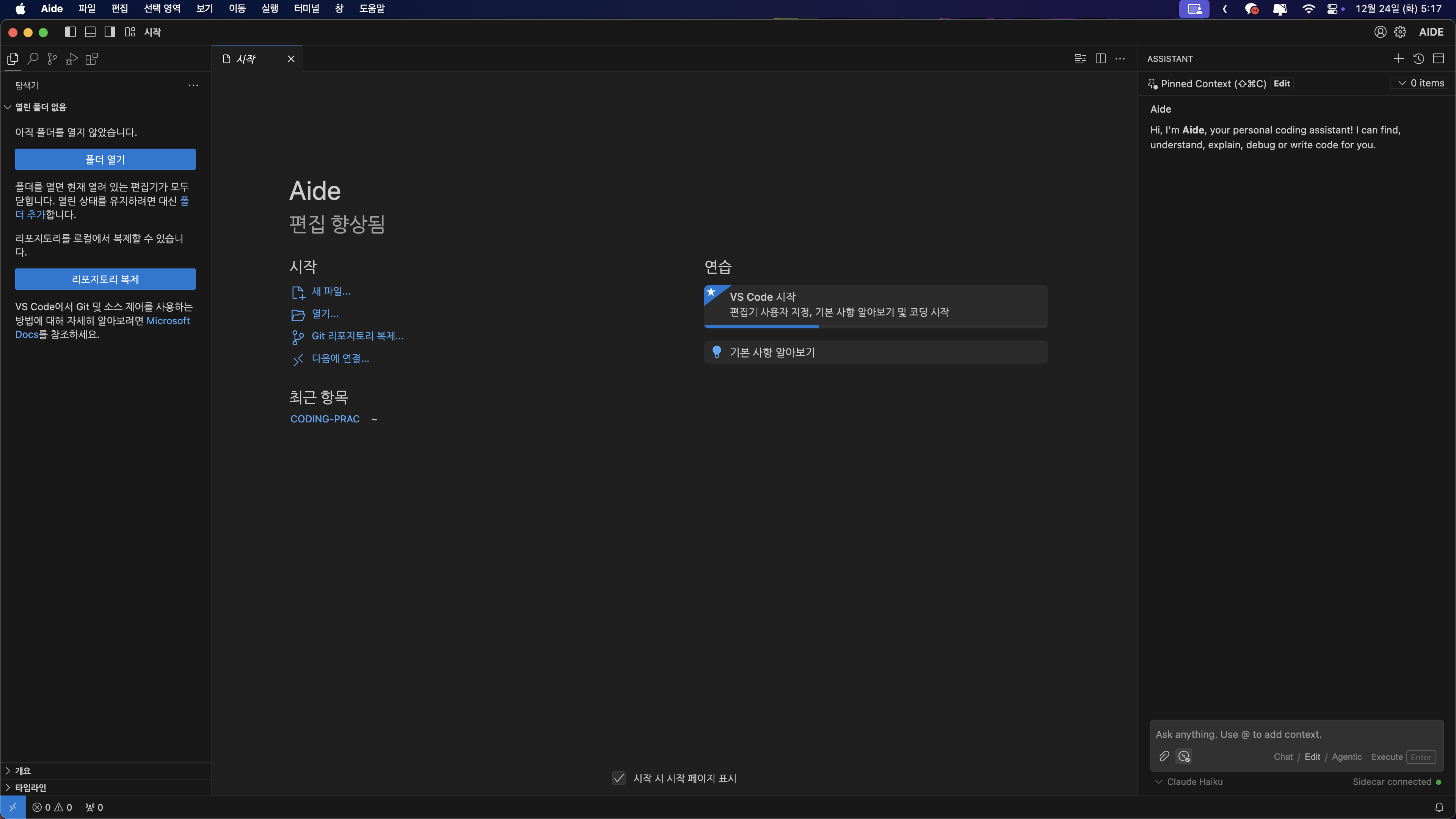Toggle the bottom panel layout icon
1456x819 pixels.
pyautogui.click(x=91, y=32)
